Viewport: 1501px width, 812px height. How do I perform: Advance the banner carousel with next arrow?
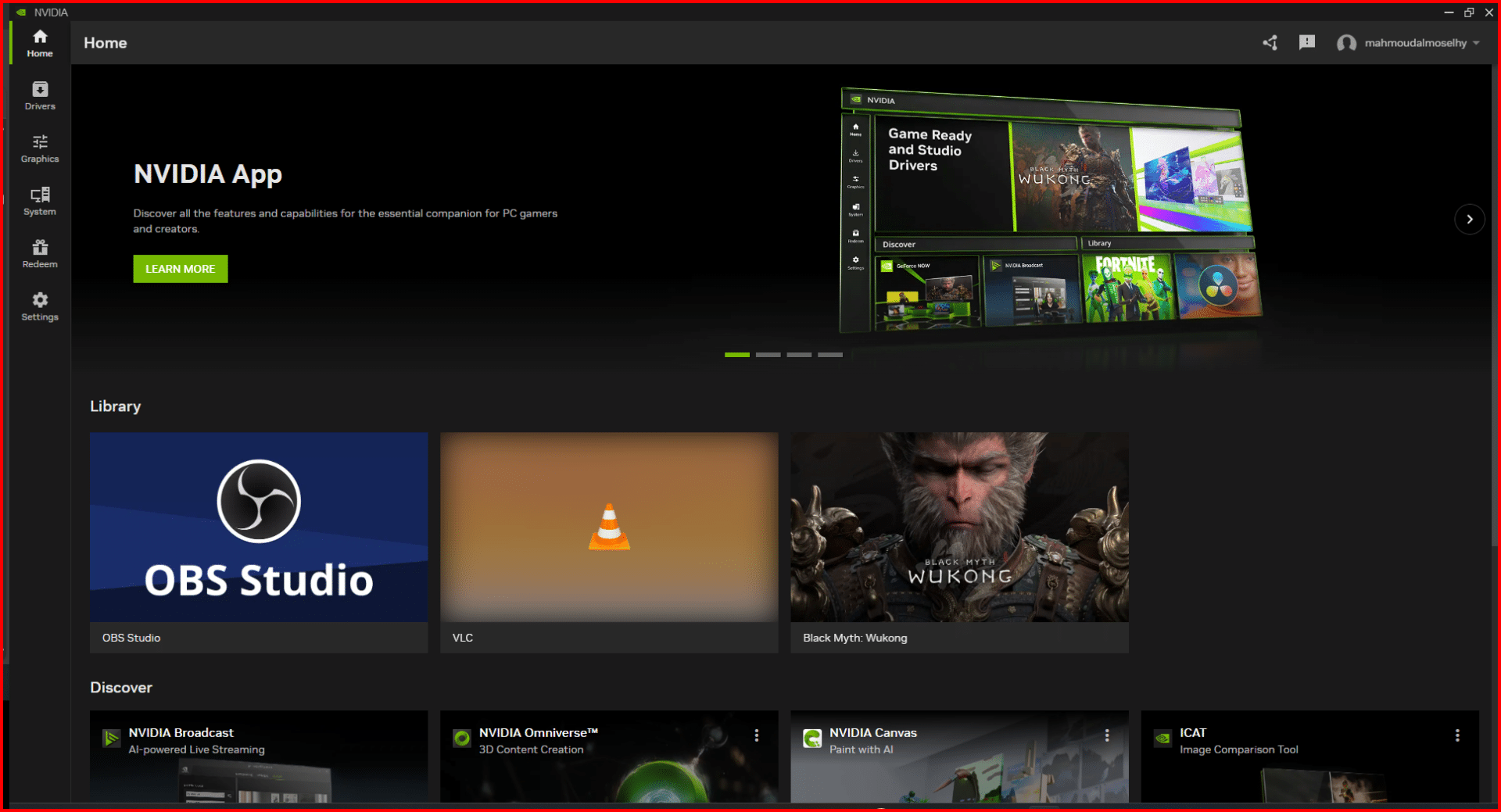[1470, 220]
